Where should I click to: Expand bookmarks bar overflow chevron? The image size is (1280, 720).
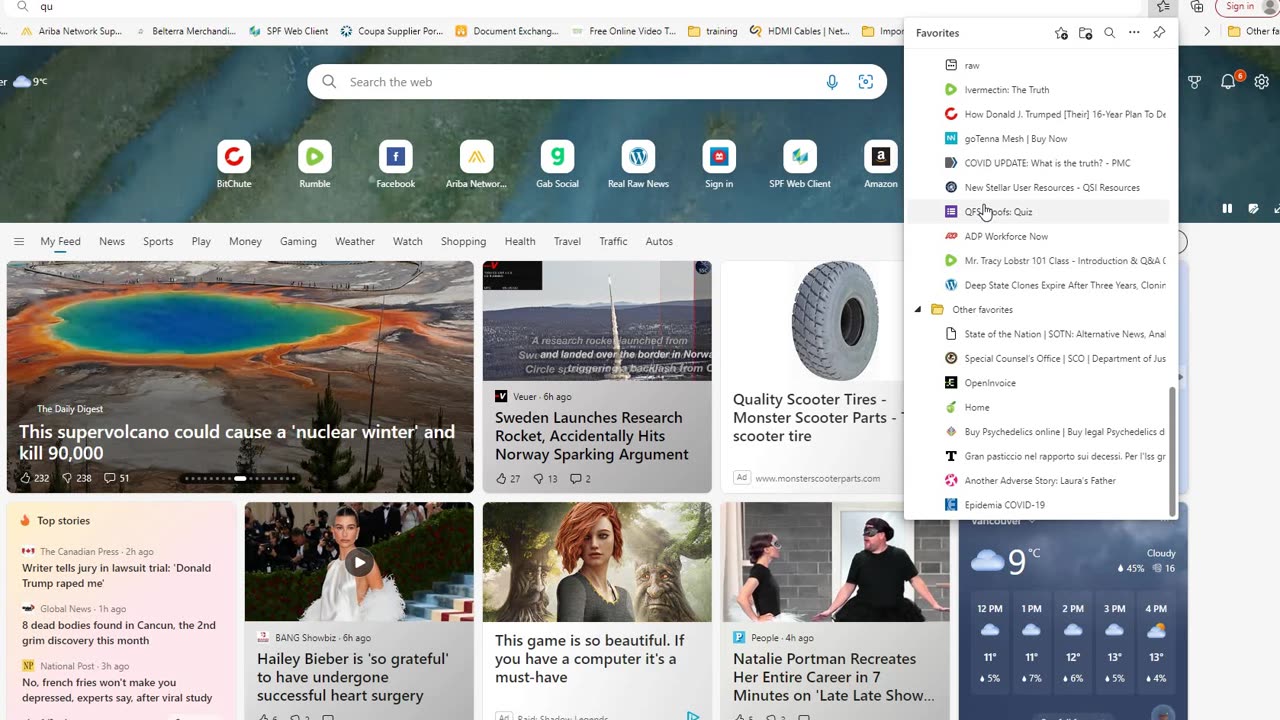pos(1207,31)
